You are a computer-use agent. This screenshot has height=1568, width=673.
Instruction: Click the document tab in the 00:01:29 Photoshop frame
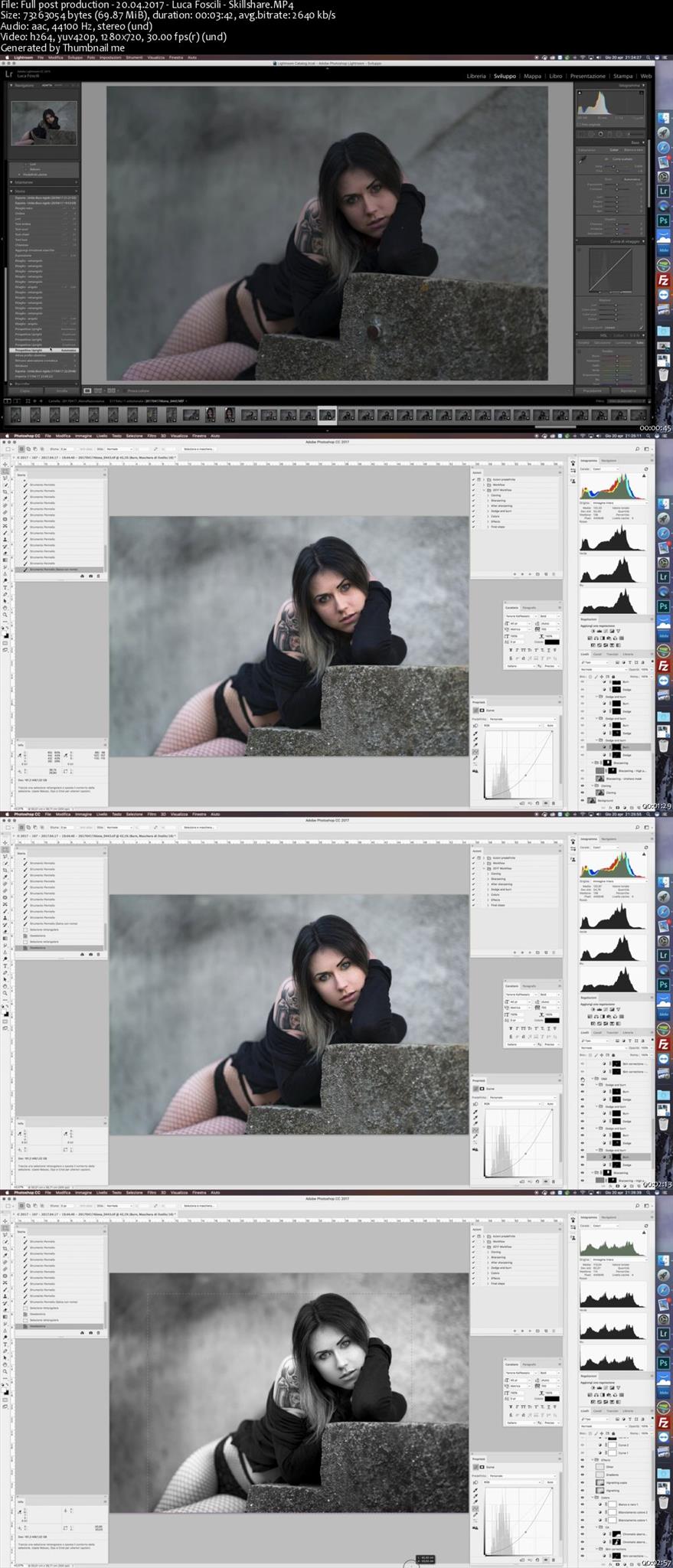[x=95, y=458]
